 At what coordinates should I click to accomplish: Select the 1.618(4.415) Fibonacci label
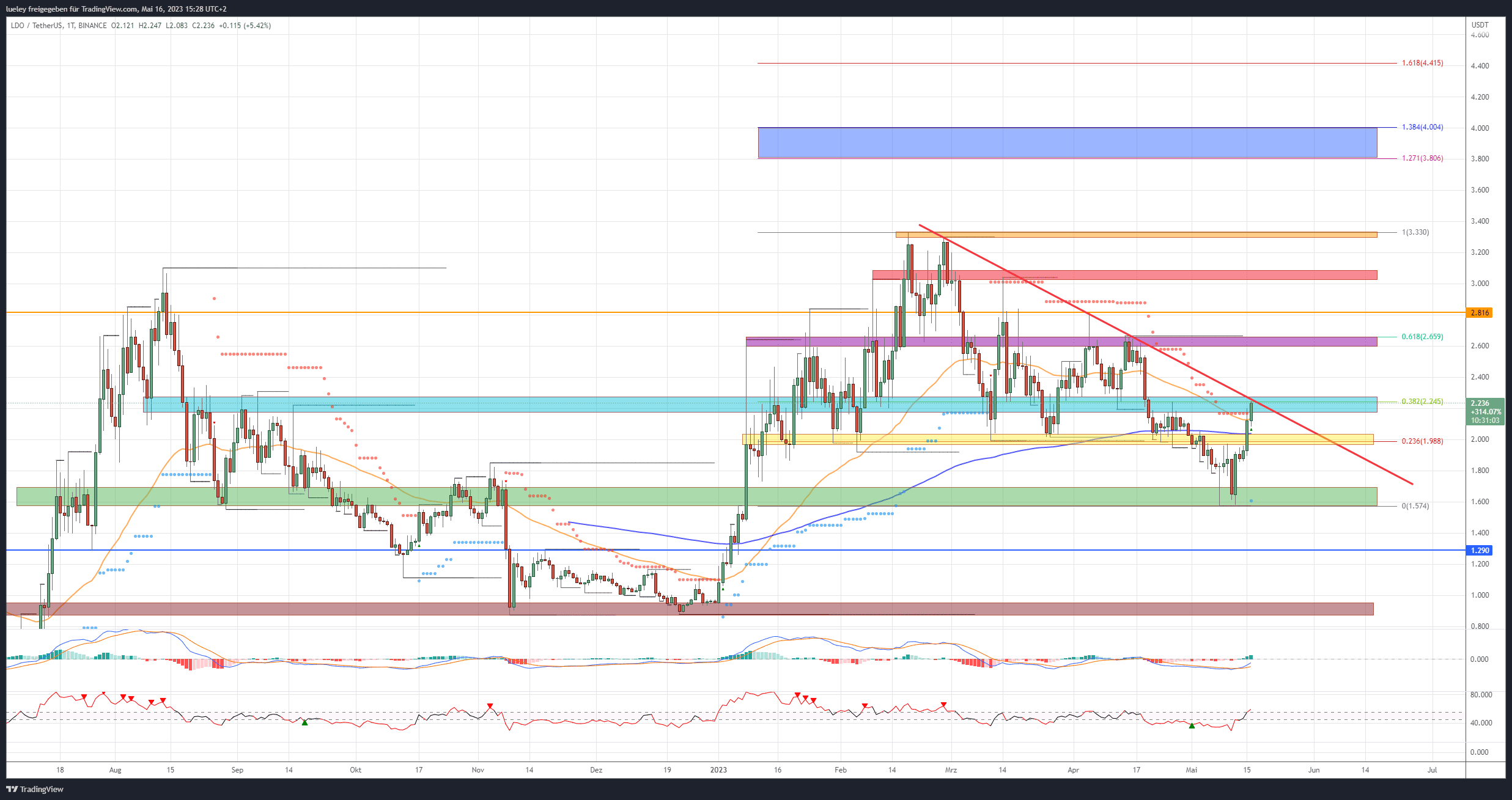point(1422,63)
